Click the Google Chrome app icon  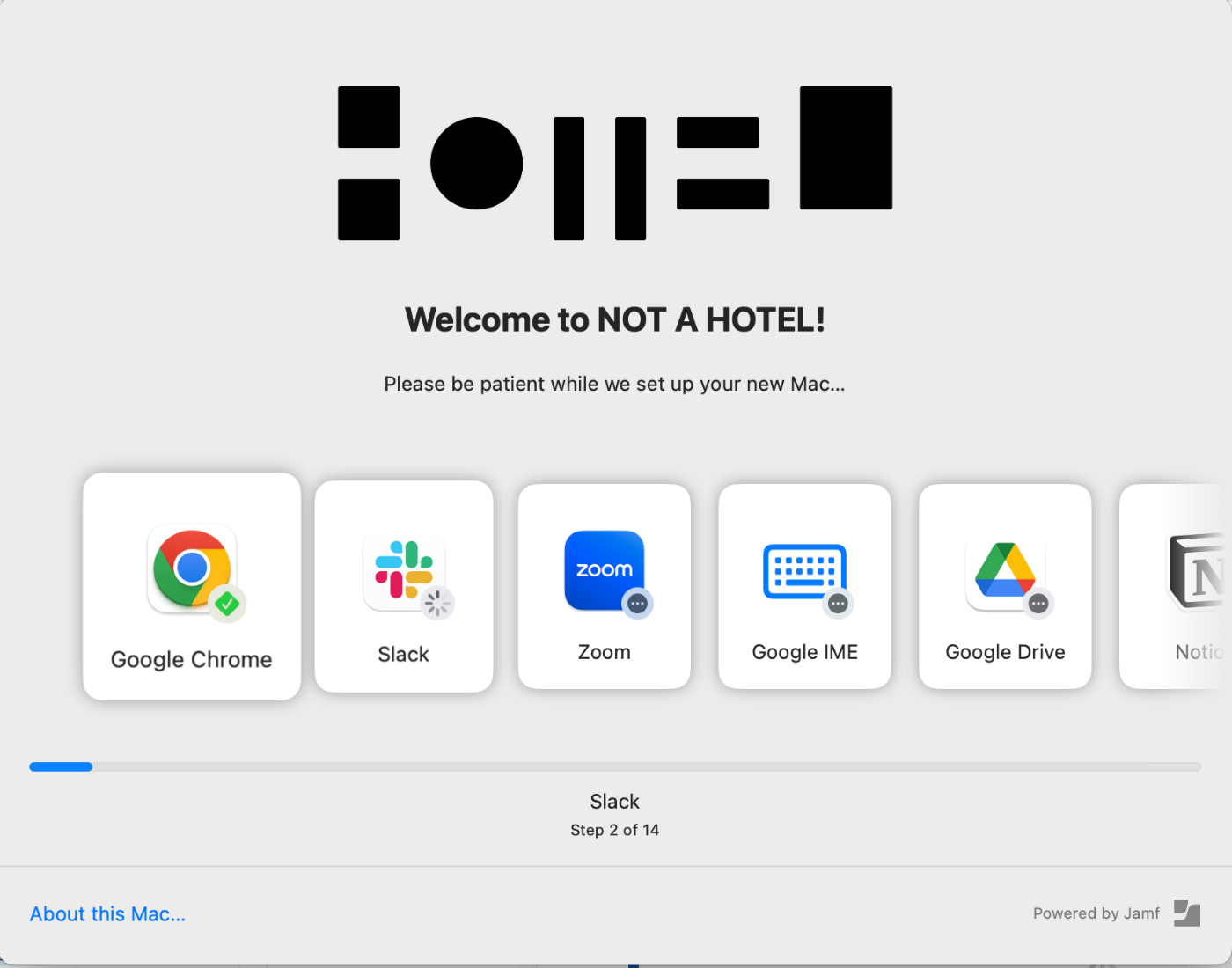[x=192, y=568]
